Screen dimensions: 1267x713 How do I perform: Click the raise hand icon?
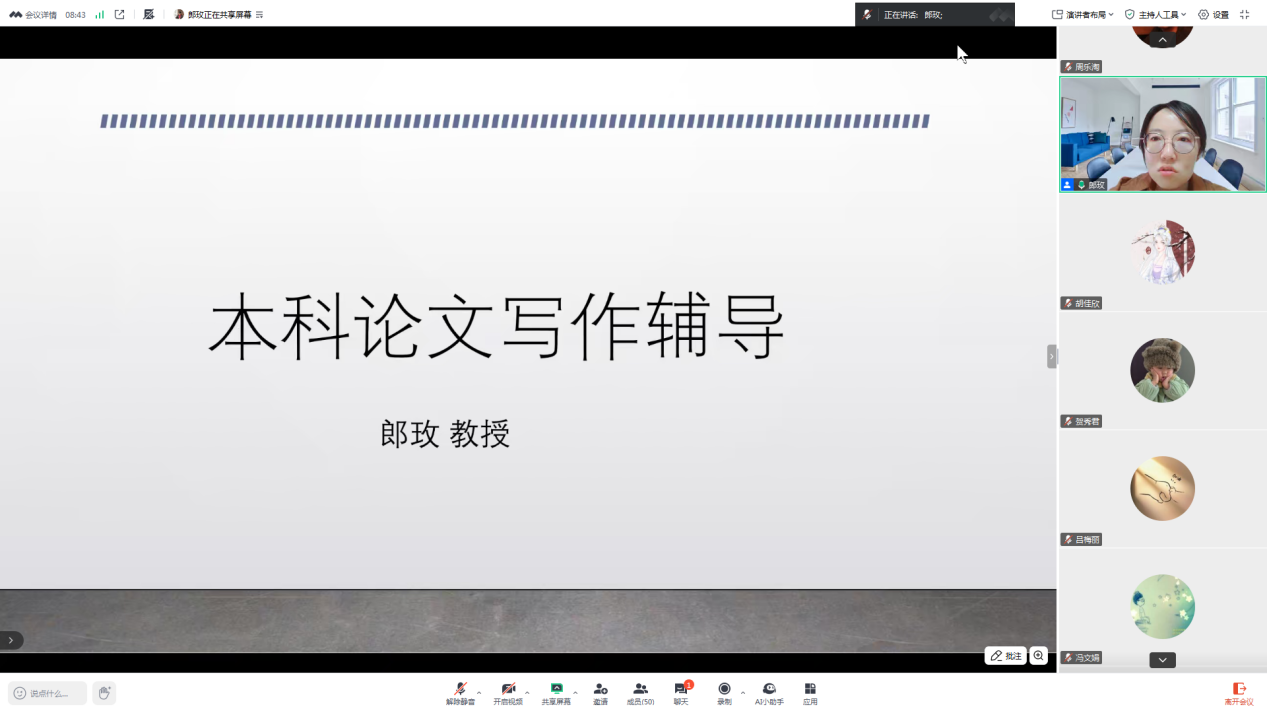104,693
